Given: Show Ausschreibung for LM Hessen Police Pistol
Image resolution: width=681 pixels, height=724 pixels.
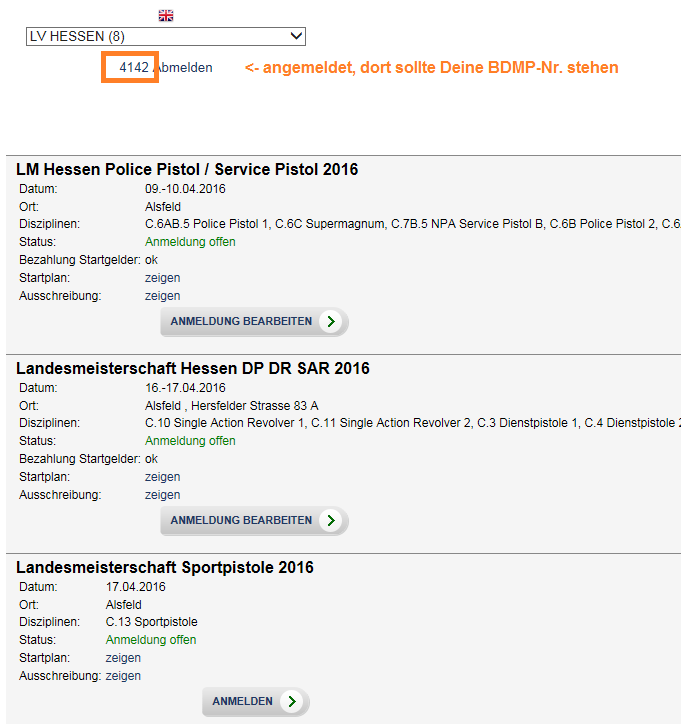Looking at the screenshot, I should pos(163,296).
